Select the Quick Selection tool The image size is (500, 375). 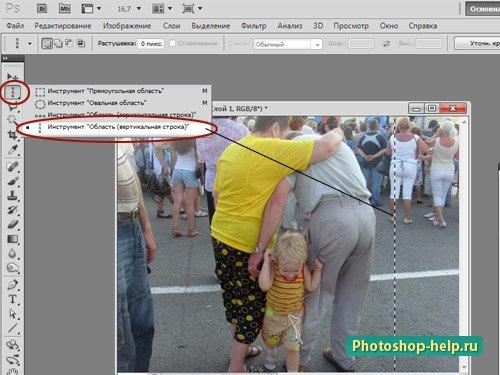tap(13, 119)
